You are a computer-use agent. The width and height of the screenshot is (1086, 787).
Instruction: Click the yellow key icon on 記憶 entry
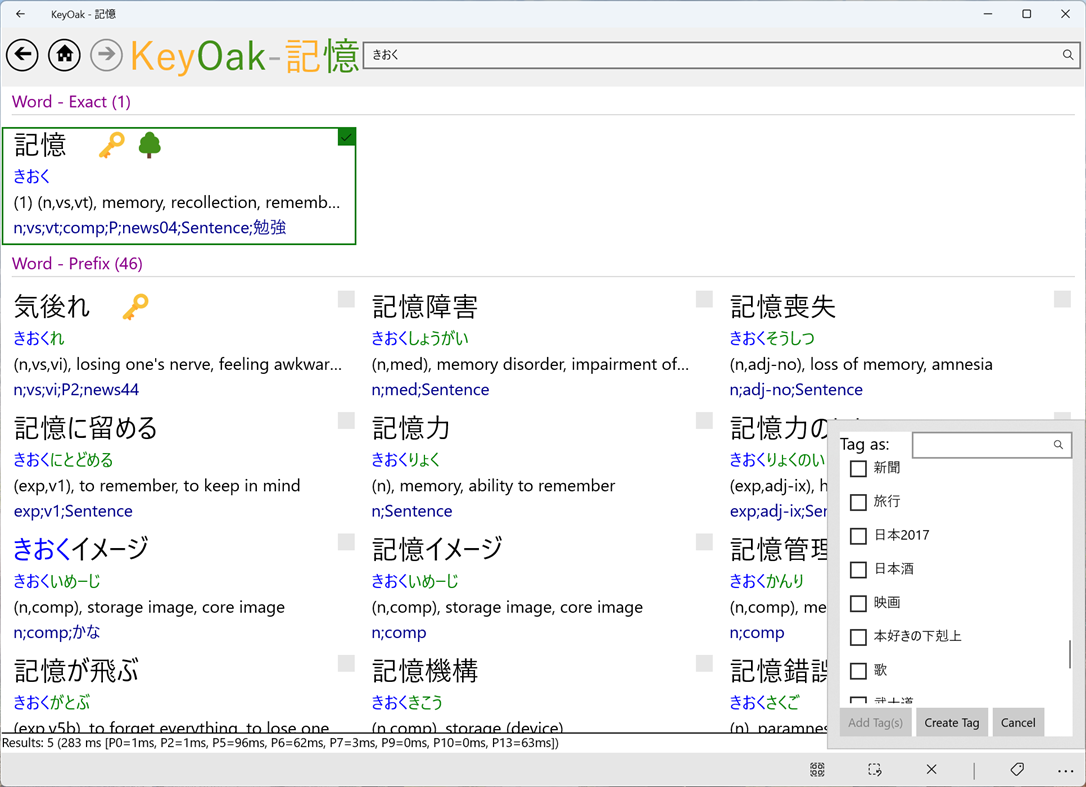[x=110, y=145]
